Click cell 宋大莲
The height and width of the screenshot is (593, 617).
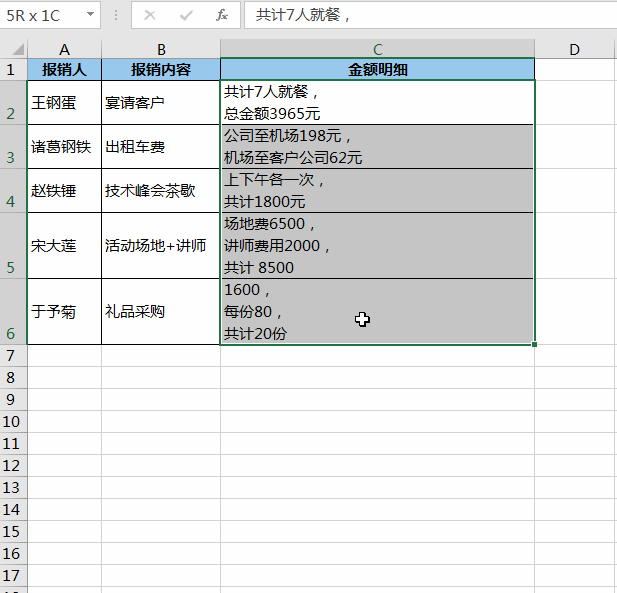click(x=64, y=246)
